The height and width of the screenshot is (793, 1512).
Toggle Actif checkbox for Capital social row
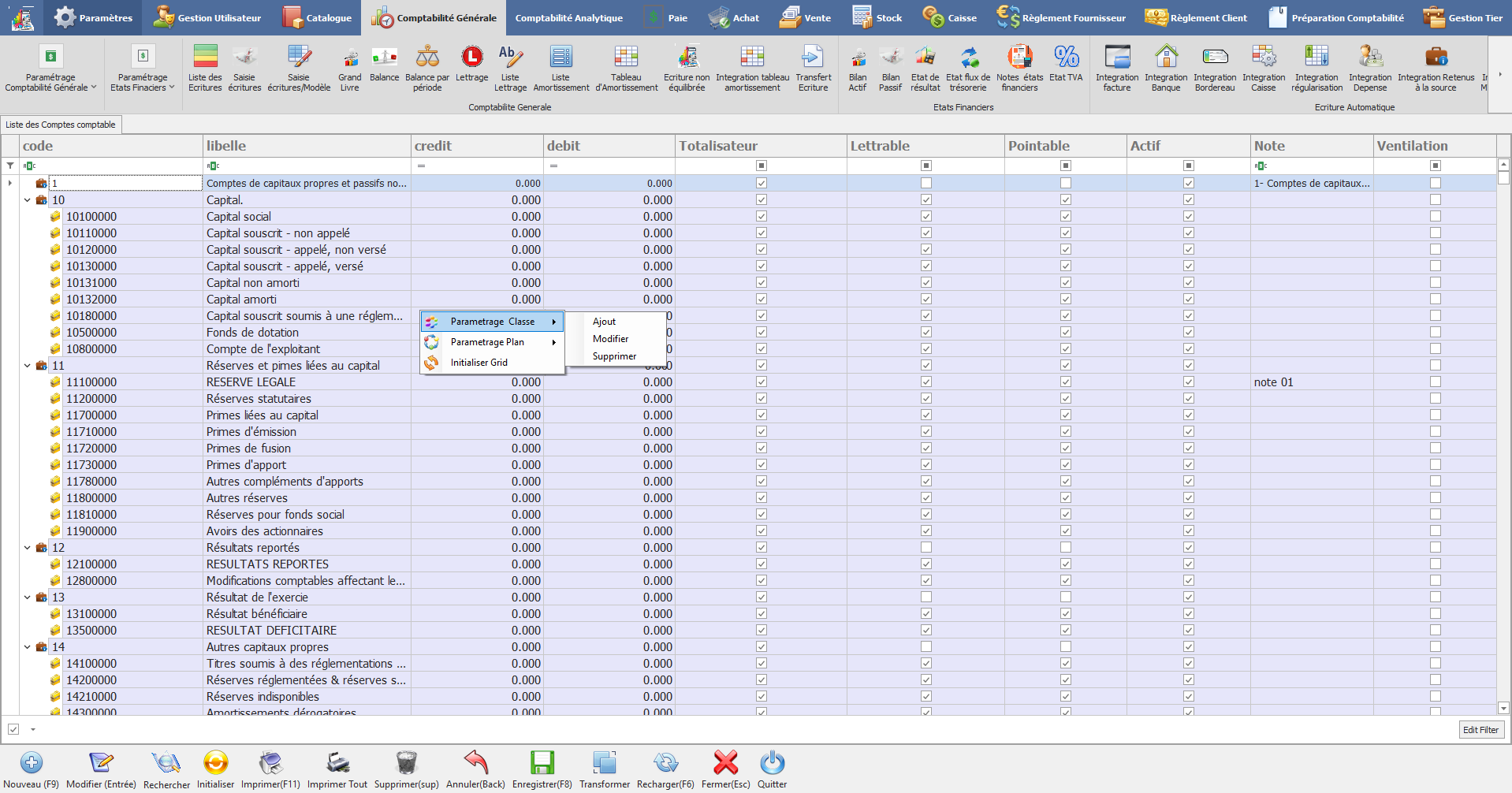tap(1189, 216)
